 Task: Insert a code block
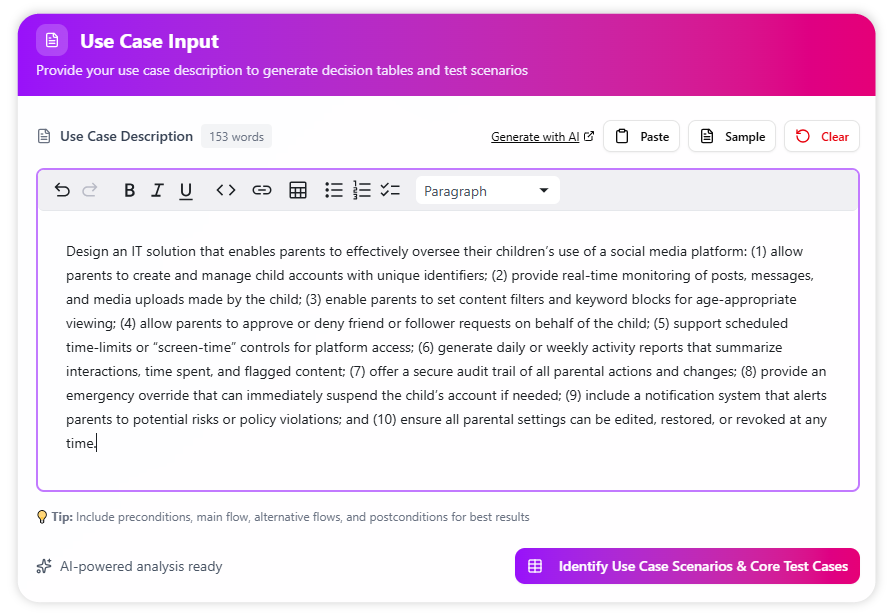(x=226, y=191)
